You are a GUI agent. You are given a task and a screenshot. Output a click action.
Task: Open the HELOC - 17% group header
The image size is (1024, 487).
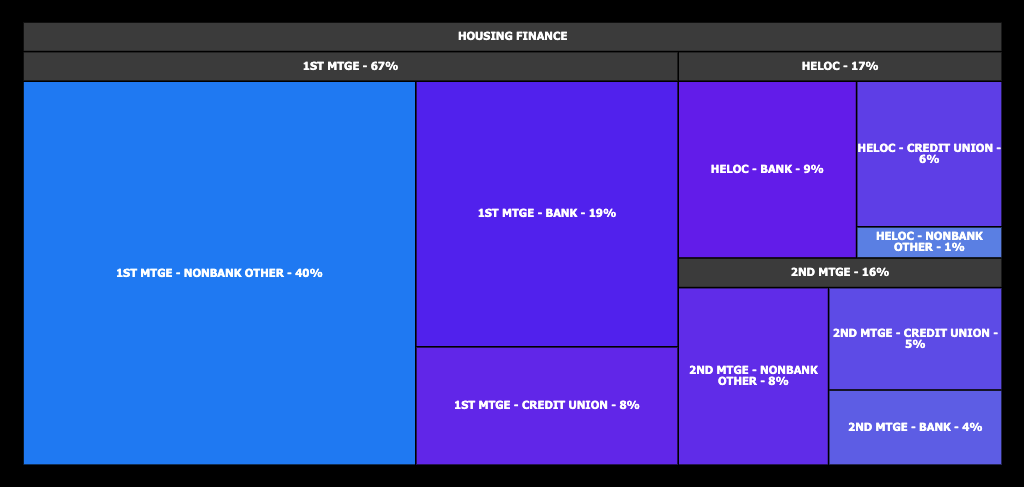click(839, 66)
